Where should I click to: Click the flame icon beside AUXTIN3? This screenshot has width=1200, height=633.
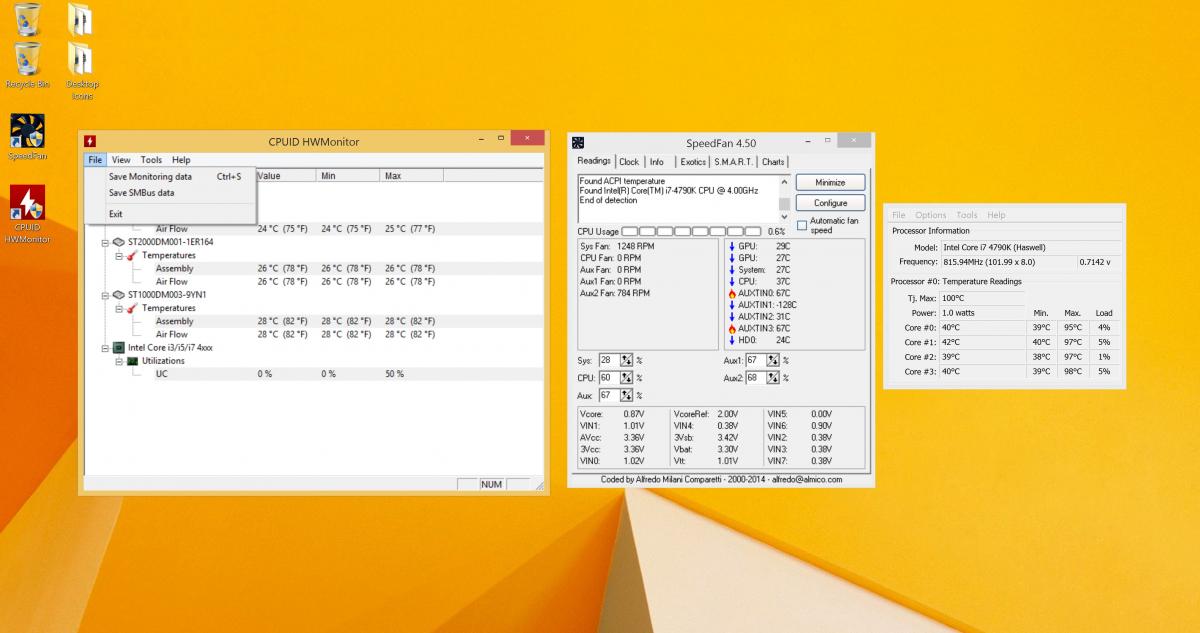pos(732,328)
